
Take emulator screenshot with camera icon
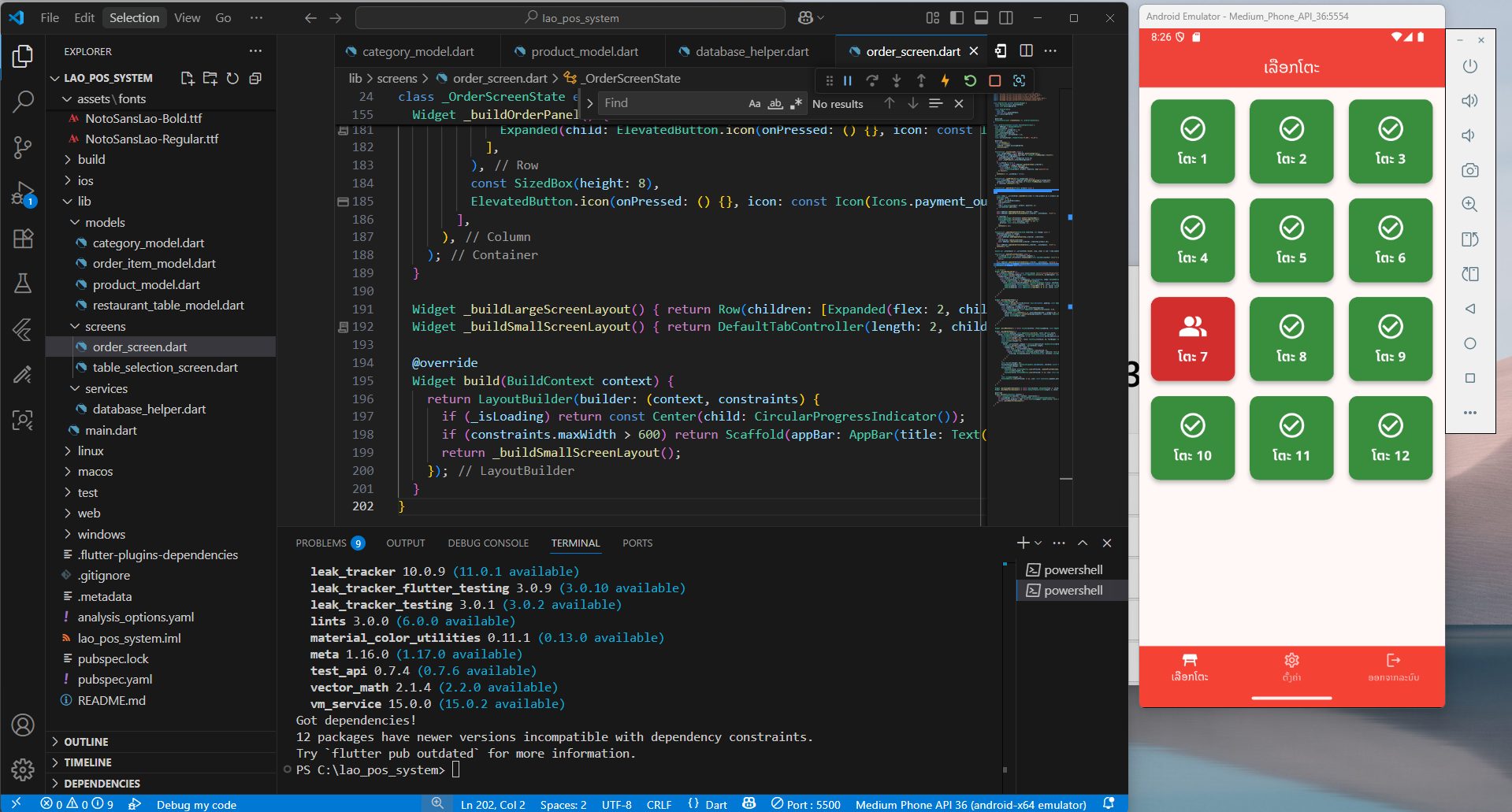pos(1469,170)
